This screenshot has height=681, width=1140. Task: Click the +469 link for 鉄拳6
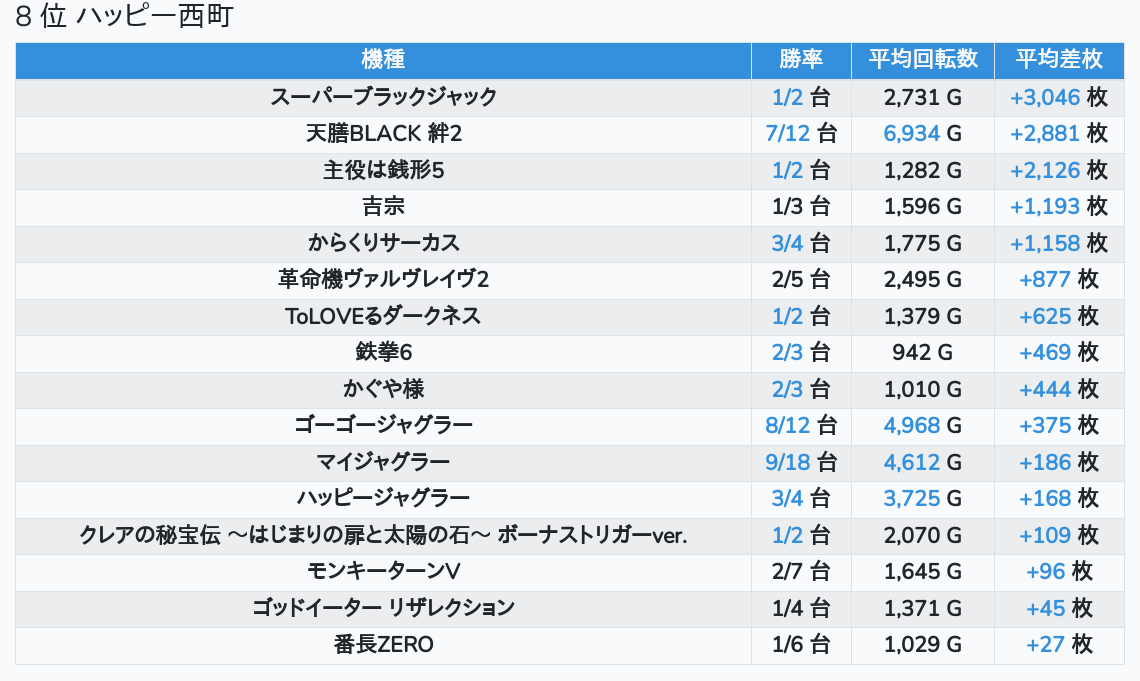[1045, 353]
